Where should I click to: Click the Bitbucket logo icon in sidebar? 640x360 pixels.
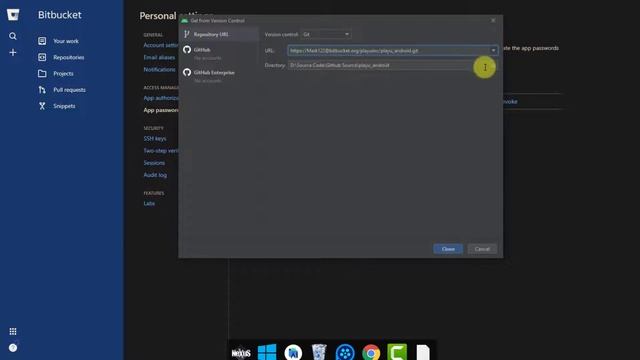[x=13, y=15]
